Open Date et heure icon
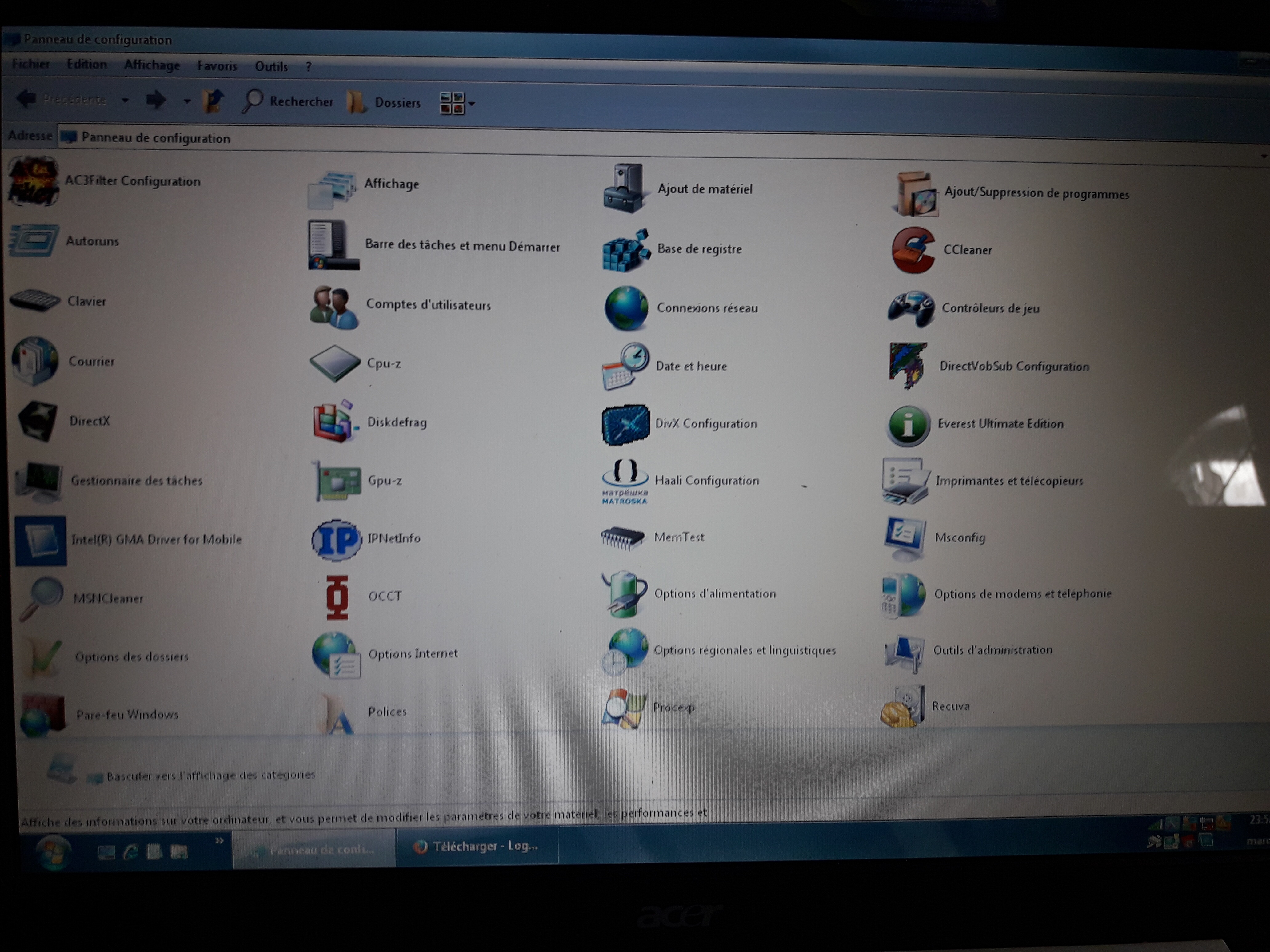The image size is (1270, 952). click(626, 366)
